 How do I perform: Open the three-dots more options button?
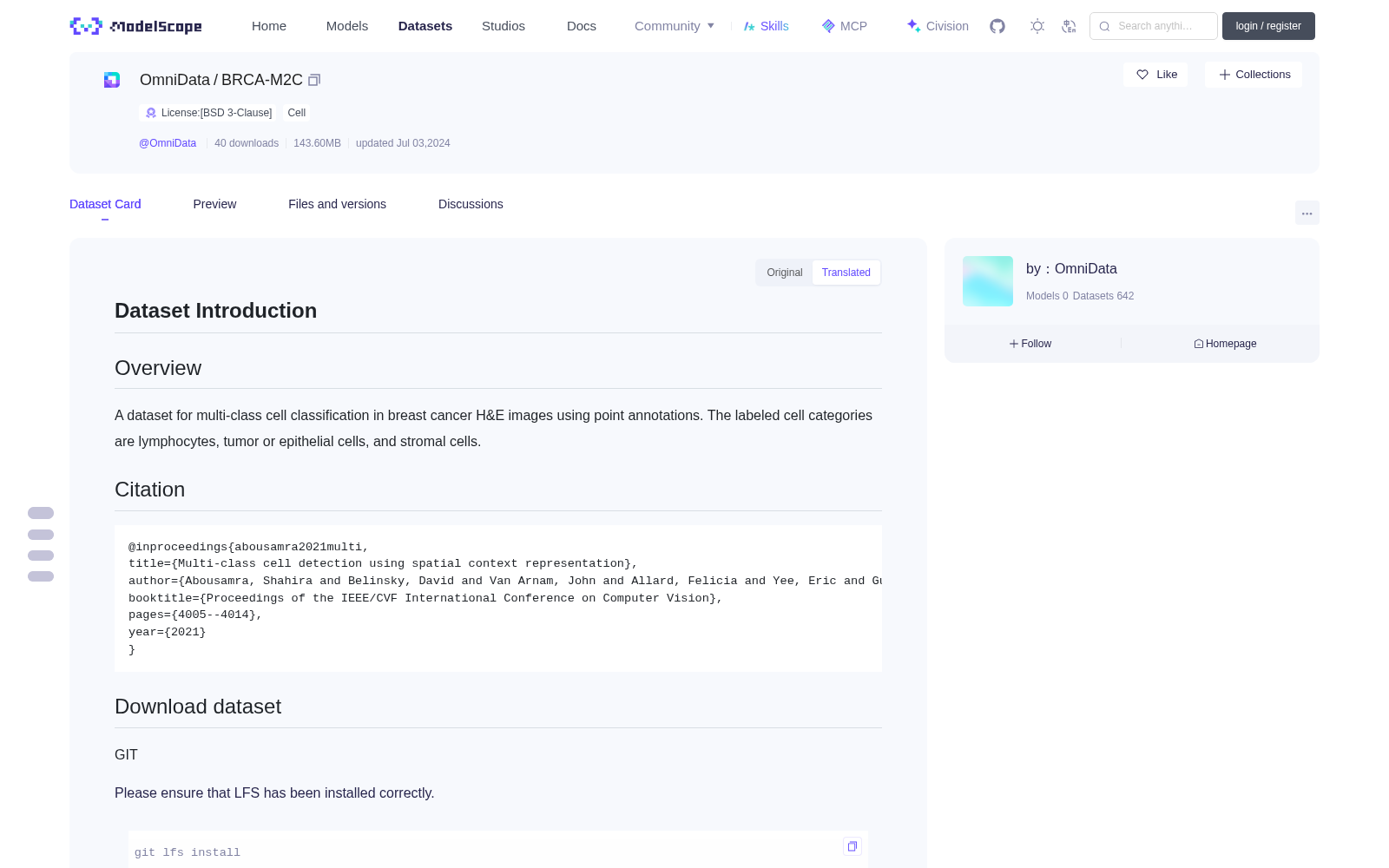point(1307,213)
